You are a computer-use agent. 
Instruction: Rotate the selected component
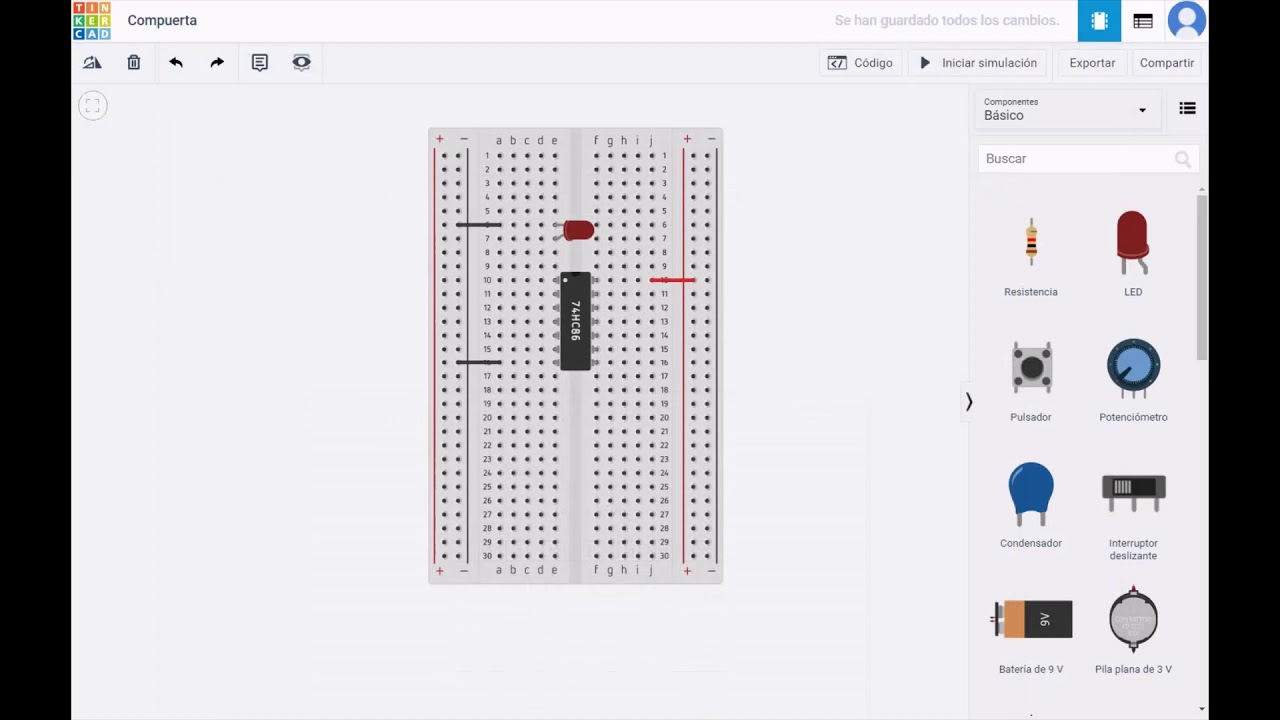click(92, 62)
